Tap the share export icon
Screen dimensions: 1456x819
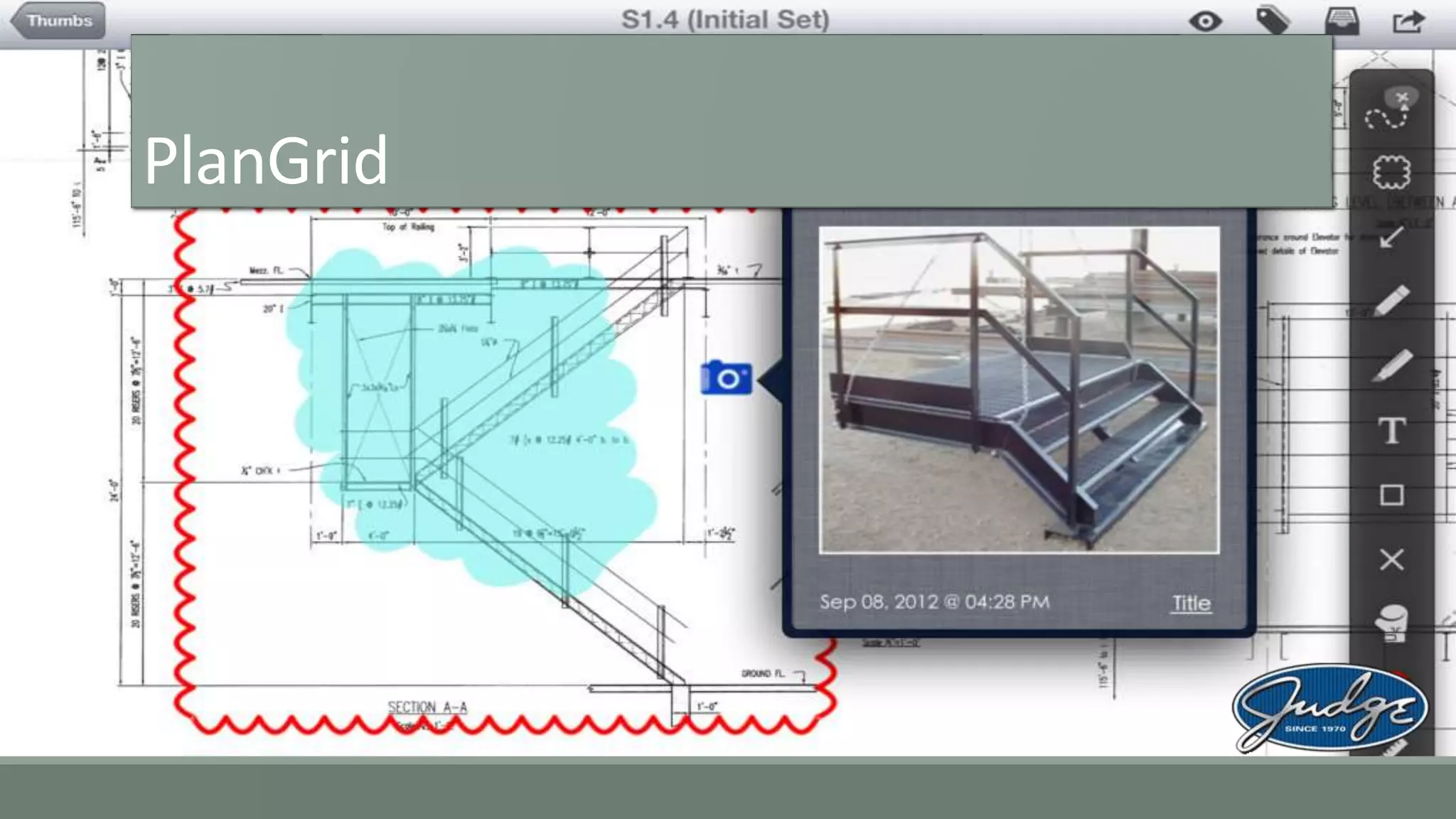pyautogui.click(x=1408, y=21)
